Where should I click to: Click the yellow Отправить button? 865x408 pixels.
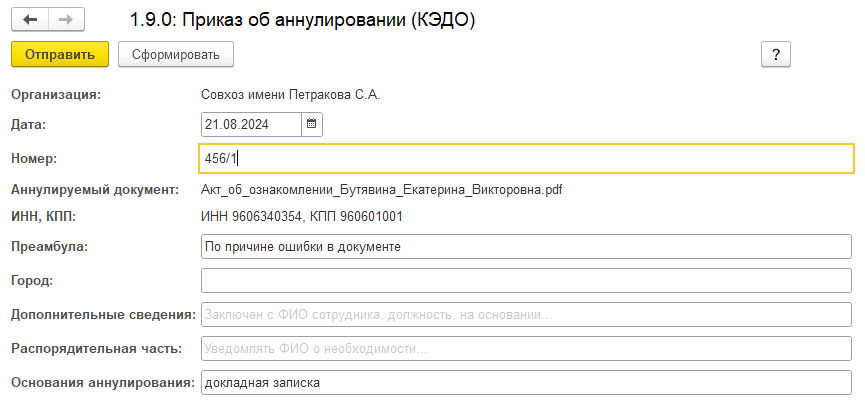(60, 55)
